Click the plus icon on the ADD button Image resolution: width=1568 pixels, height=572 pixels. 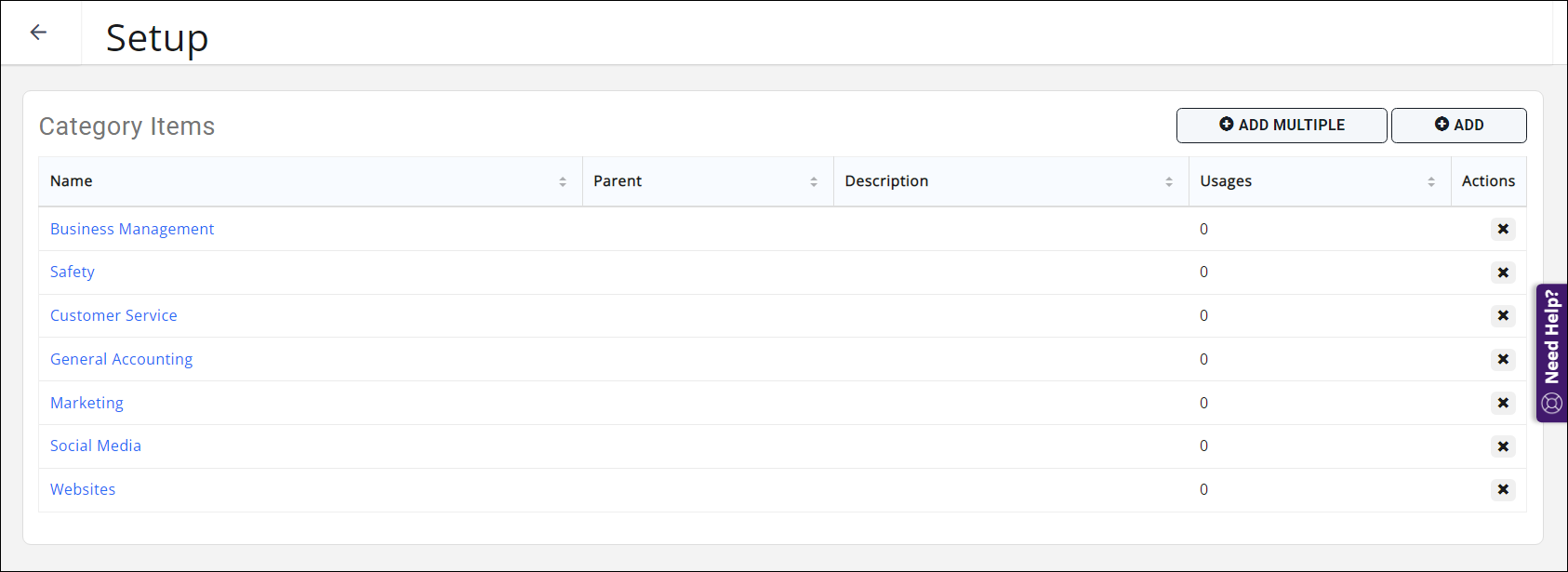(x=1442, y=124)
